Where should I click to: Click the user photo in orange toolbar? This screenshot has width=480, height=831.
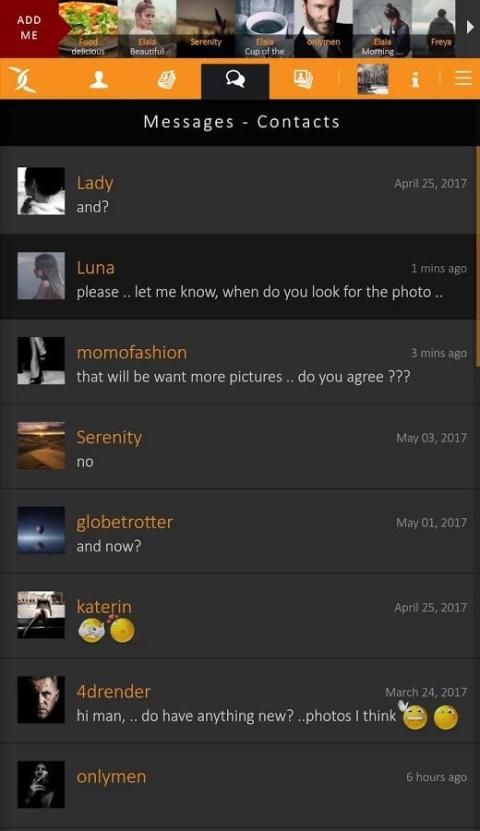tap(372, 79)
